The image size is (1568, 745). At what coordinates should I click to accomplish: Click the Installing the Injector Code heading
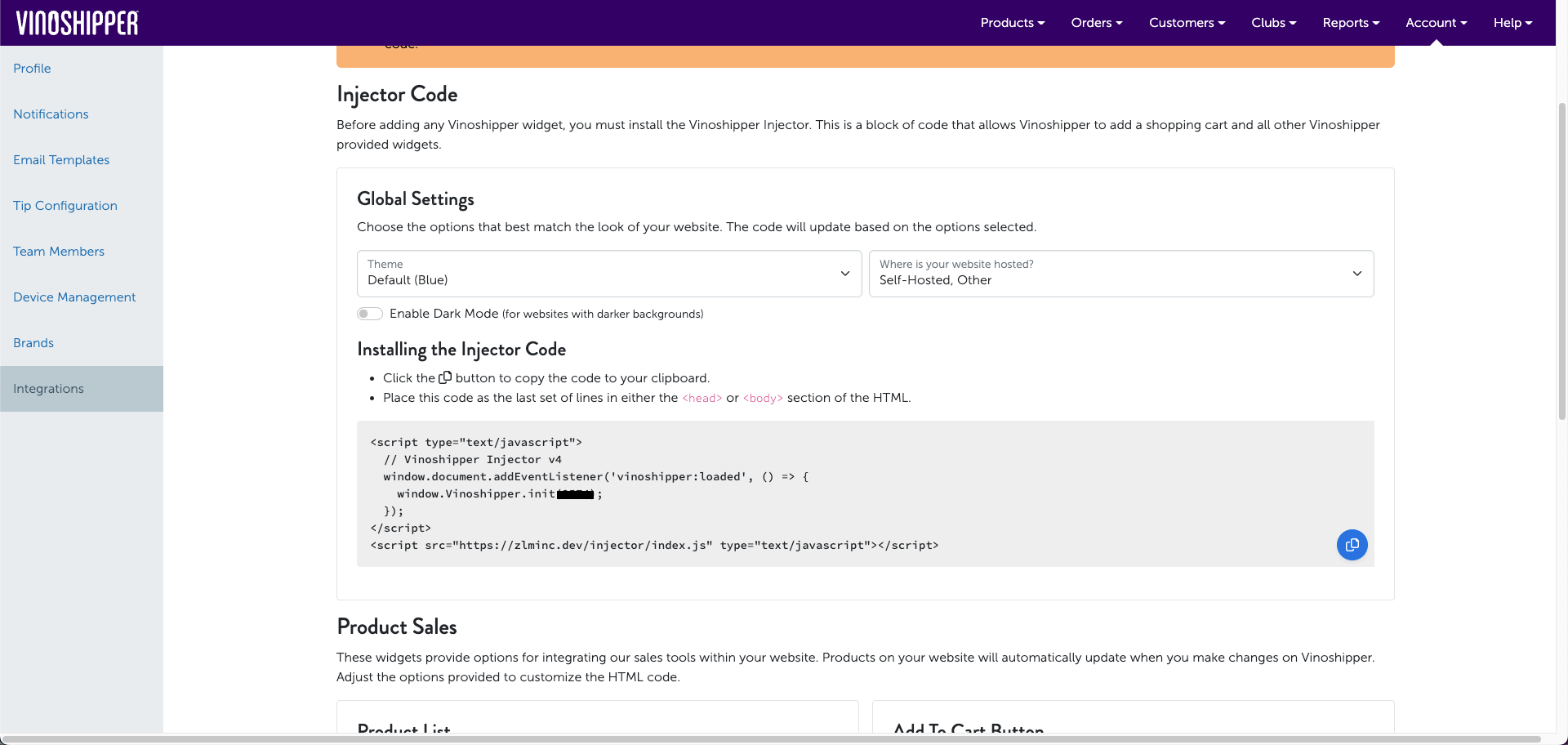(x=461, y=350)
